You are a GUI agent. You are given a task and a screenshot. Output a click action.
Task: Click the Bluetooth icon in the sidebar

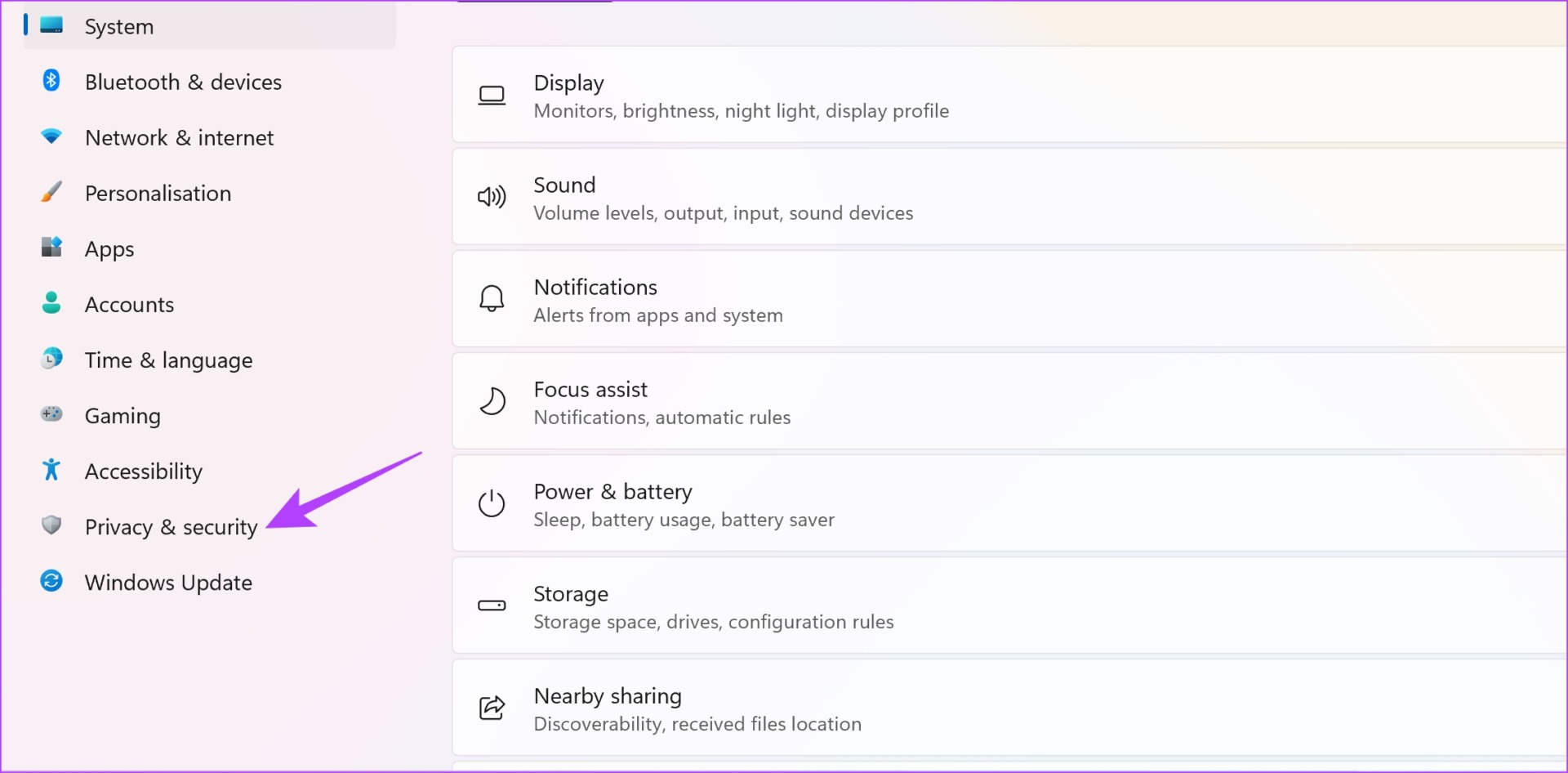[51, 80]
